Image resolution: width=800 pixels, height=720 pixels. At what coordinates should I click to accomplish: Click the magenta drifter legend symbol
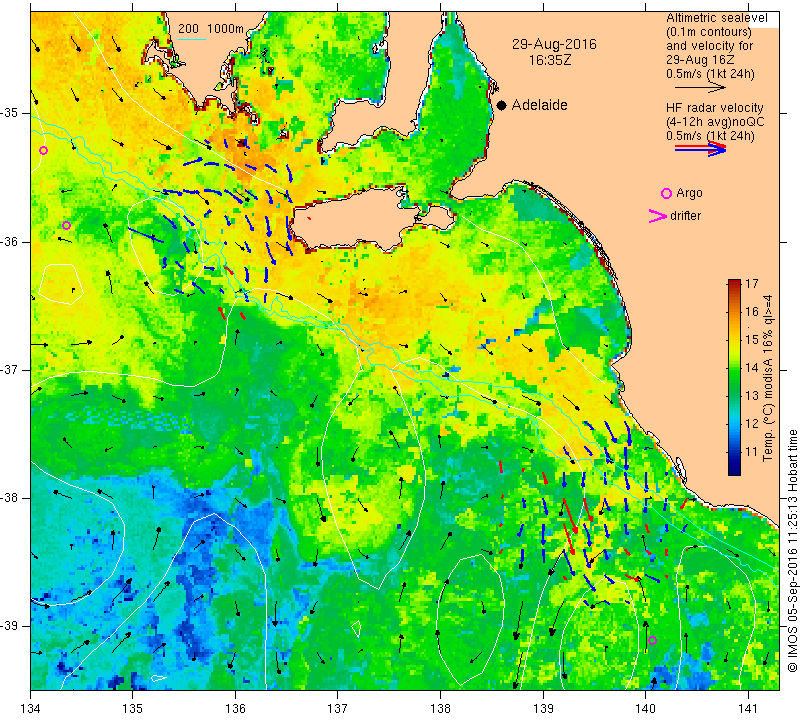tap(657, 216)
